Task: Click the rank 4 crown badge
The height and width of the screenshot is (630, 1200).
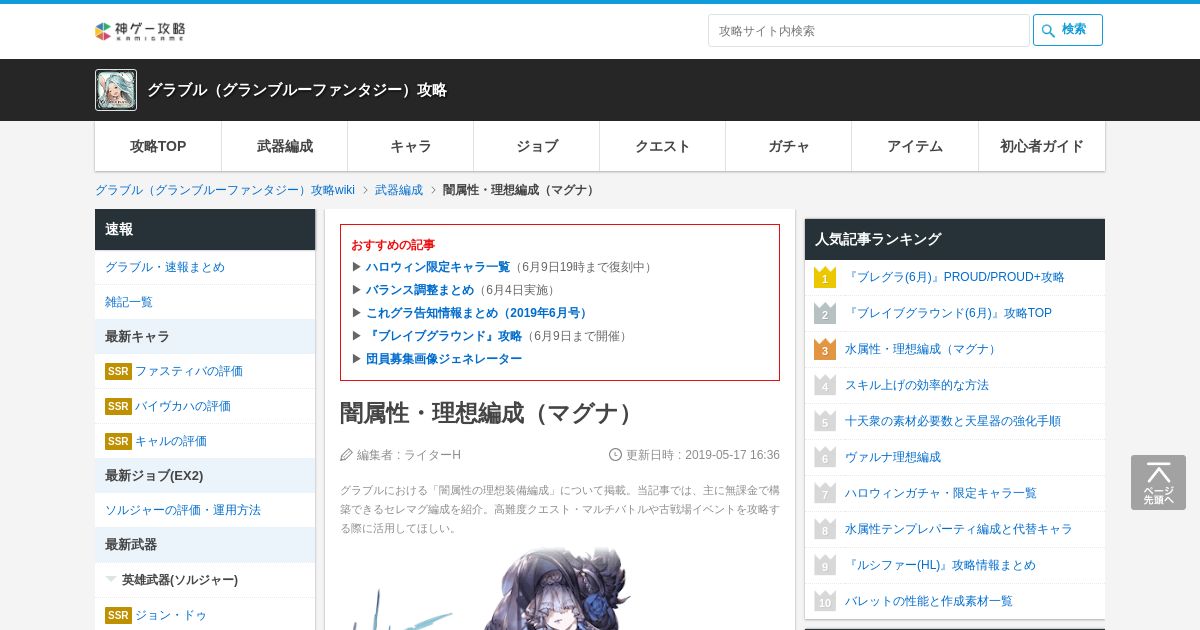Action: pos(825,385)
